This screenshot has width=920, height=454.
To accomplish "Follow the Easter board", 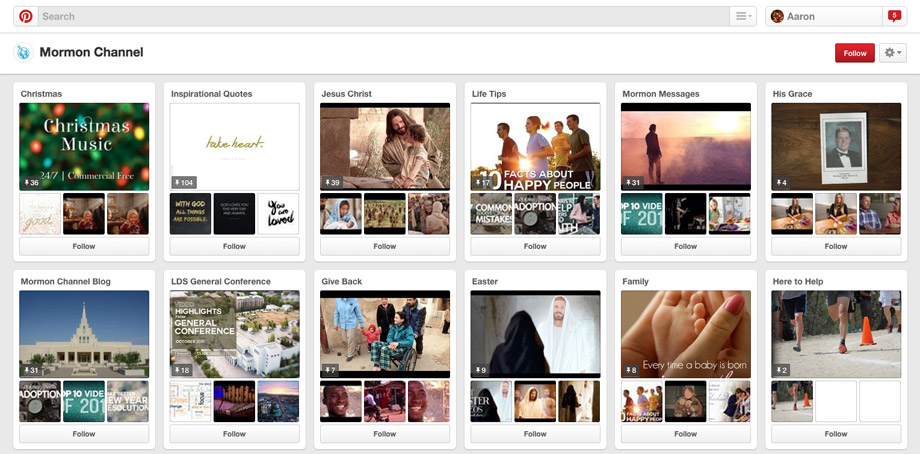I will click(535, 434).
